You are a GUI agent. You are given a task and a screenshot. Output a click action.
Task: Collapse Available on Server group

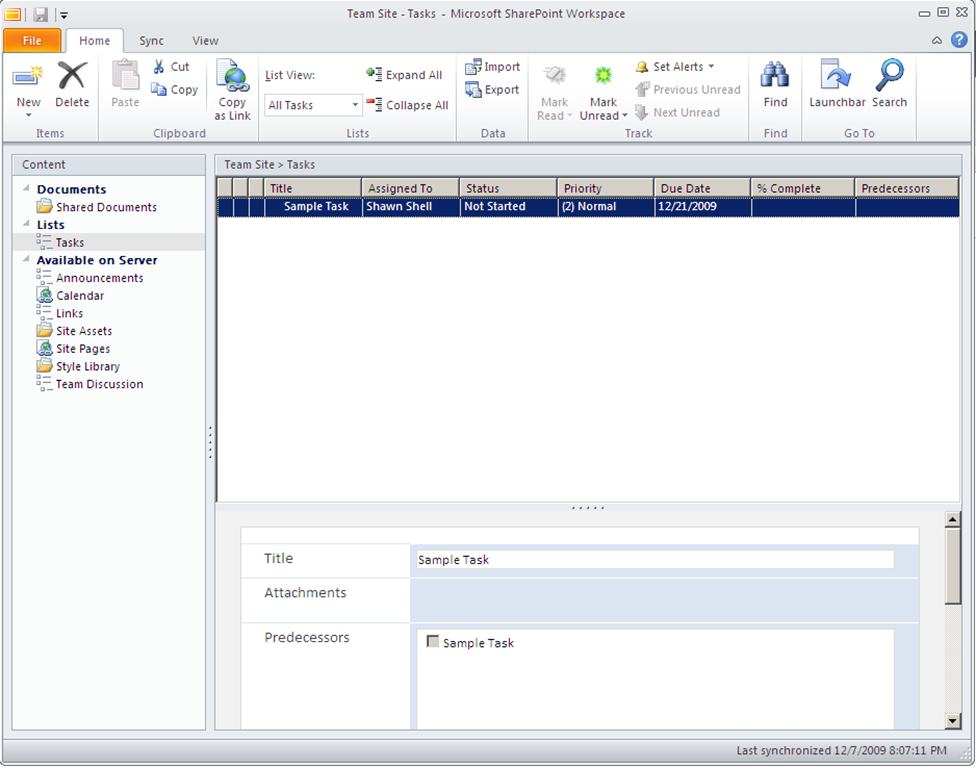26,259
